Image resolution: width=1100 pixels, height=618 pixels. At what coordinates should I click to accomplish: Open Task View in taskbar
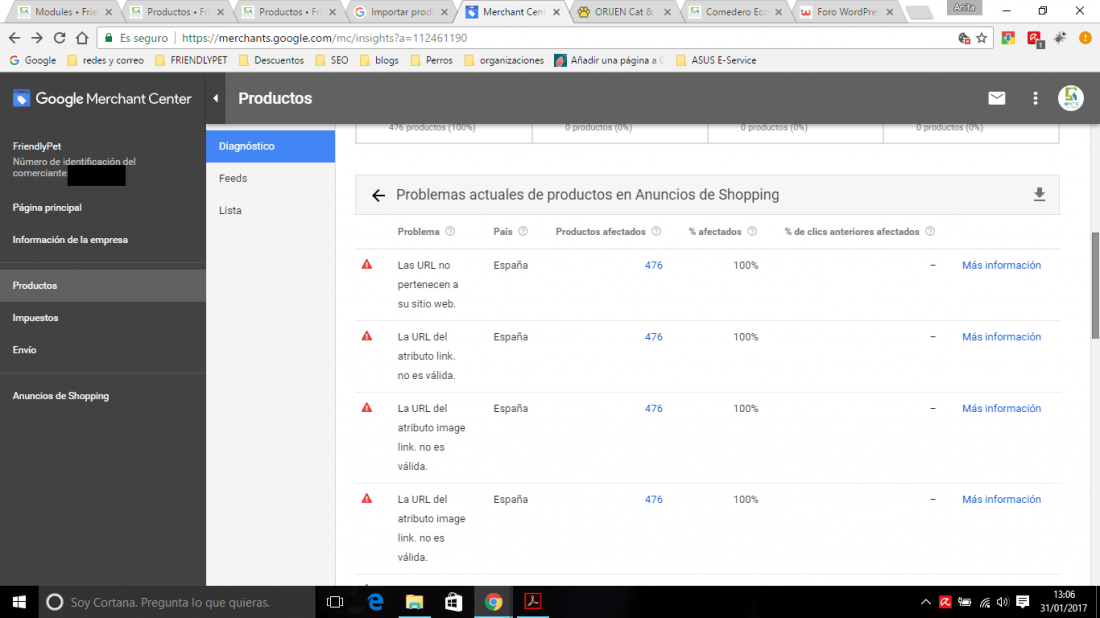[335, 602]
